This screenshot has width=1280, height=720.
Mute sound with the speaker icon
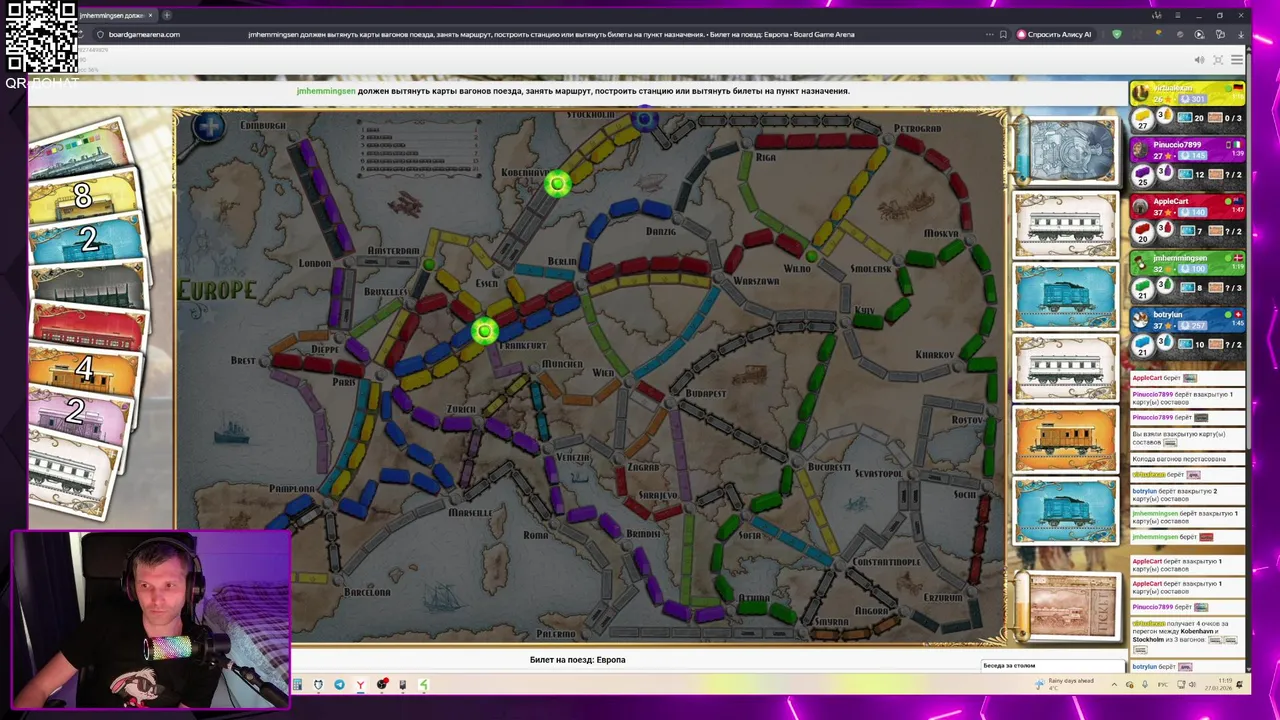[1199, 60]
